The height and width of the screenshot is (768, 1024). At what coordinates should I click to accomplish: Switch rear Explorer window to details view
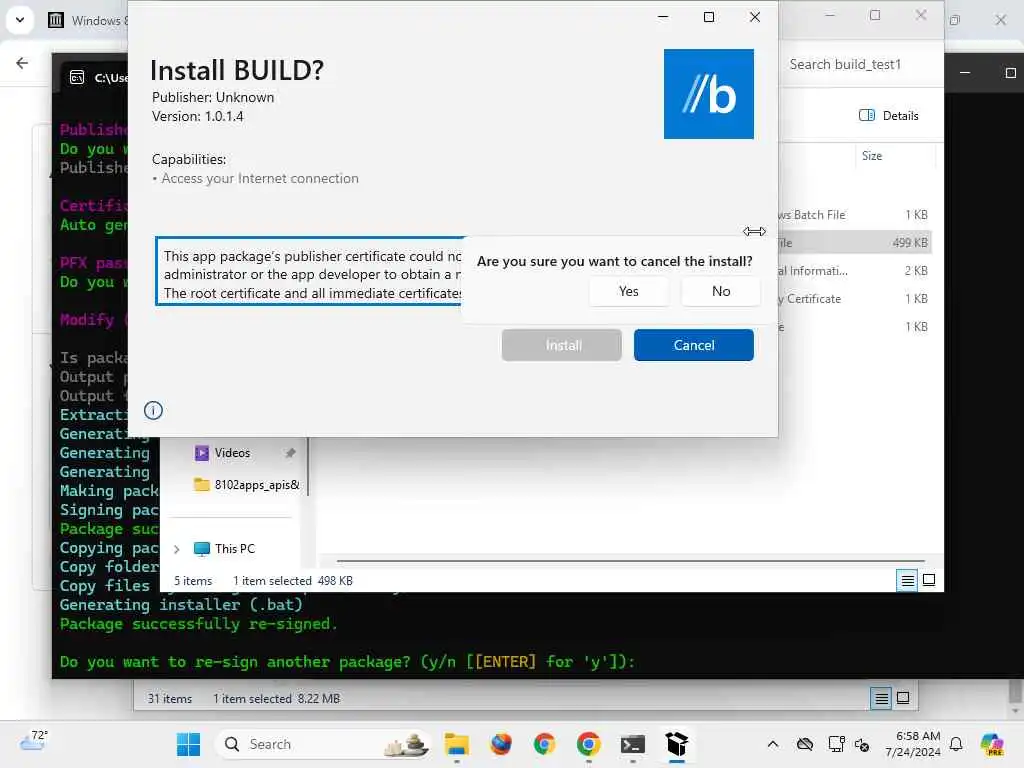coord(881,699)
